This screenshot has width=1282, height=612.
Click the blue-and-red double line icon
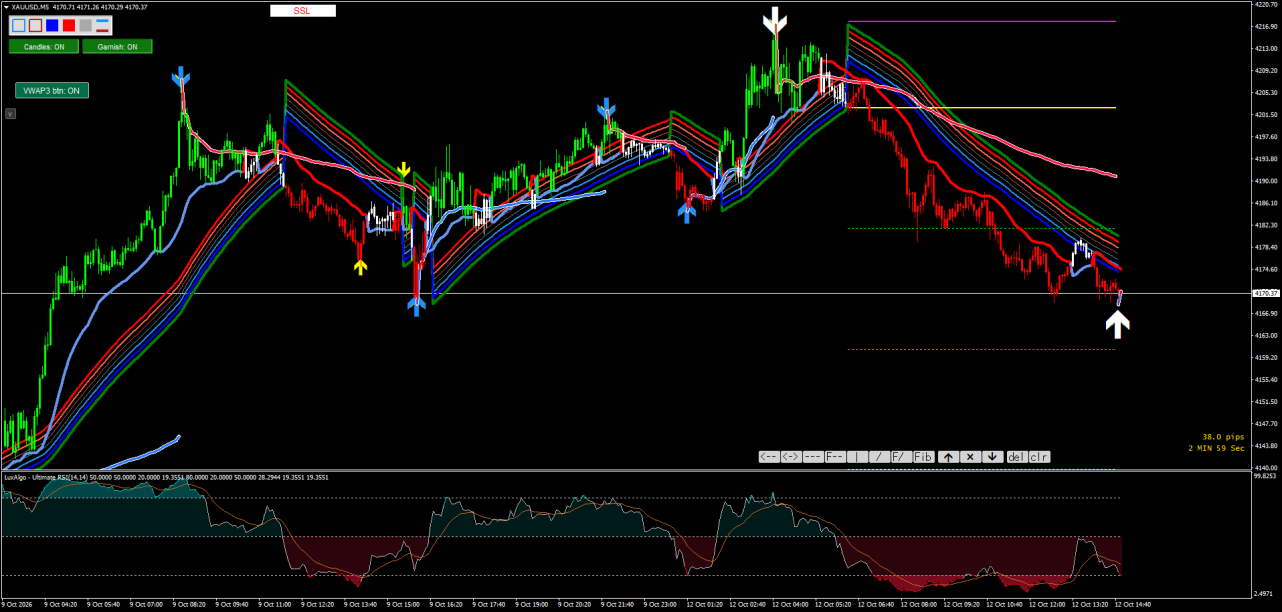[x=102, y=25]
